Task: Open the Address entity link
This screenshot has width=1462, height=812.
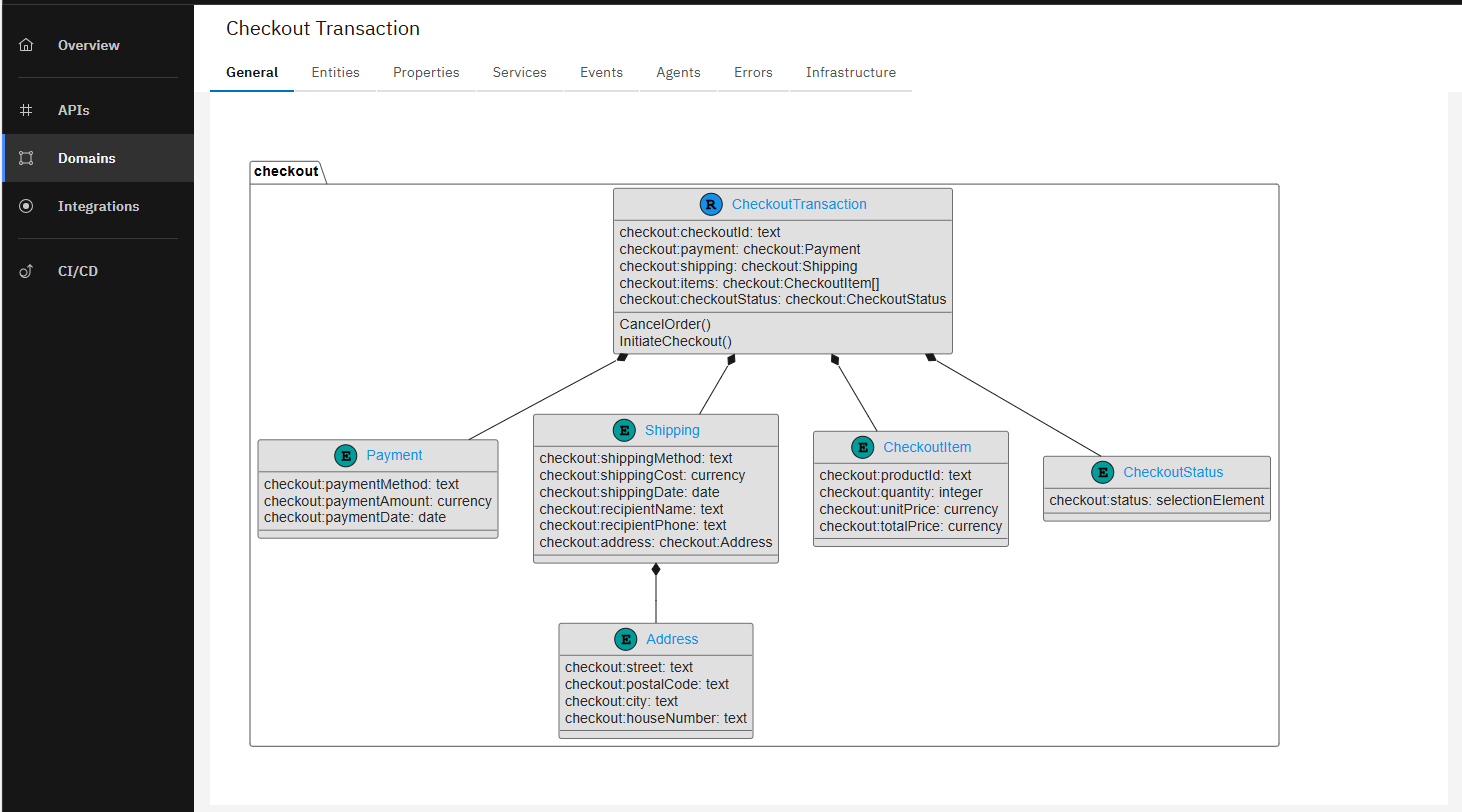Action: tap(672, 639)
